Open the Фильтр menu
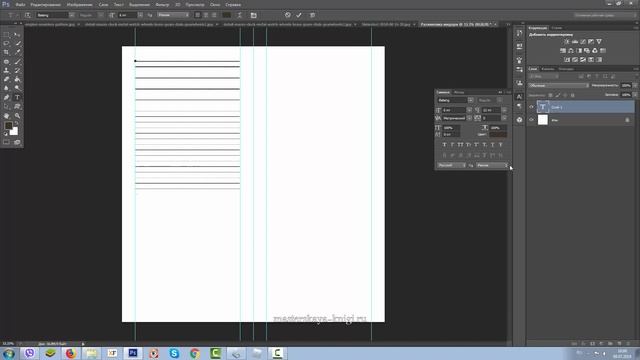The height and width of the screenshot is (360, 640). 162,5
